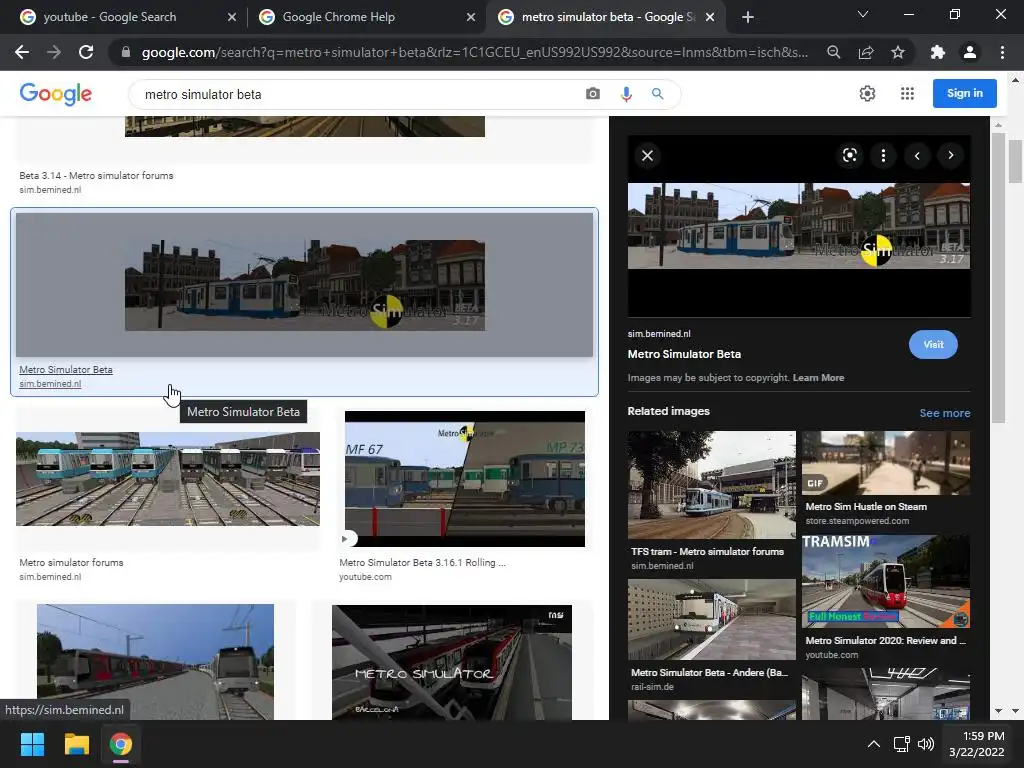Show hidden system tray icons
This screenshot has width=1024, height=768.
click(874, 744)
